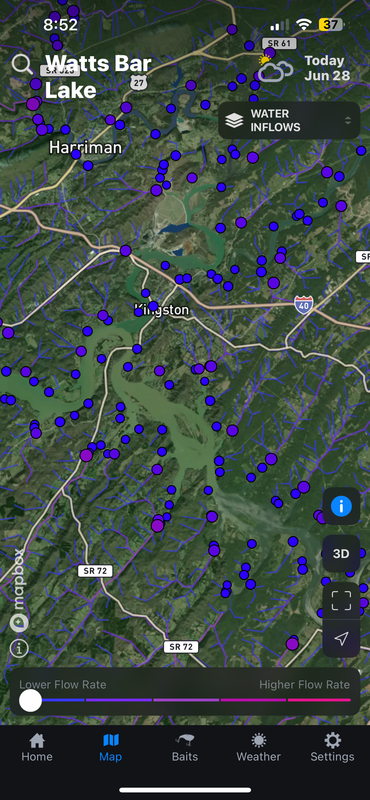Open the Settings tab
370x800 pixels.
(x=332, y=747)
